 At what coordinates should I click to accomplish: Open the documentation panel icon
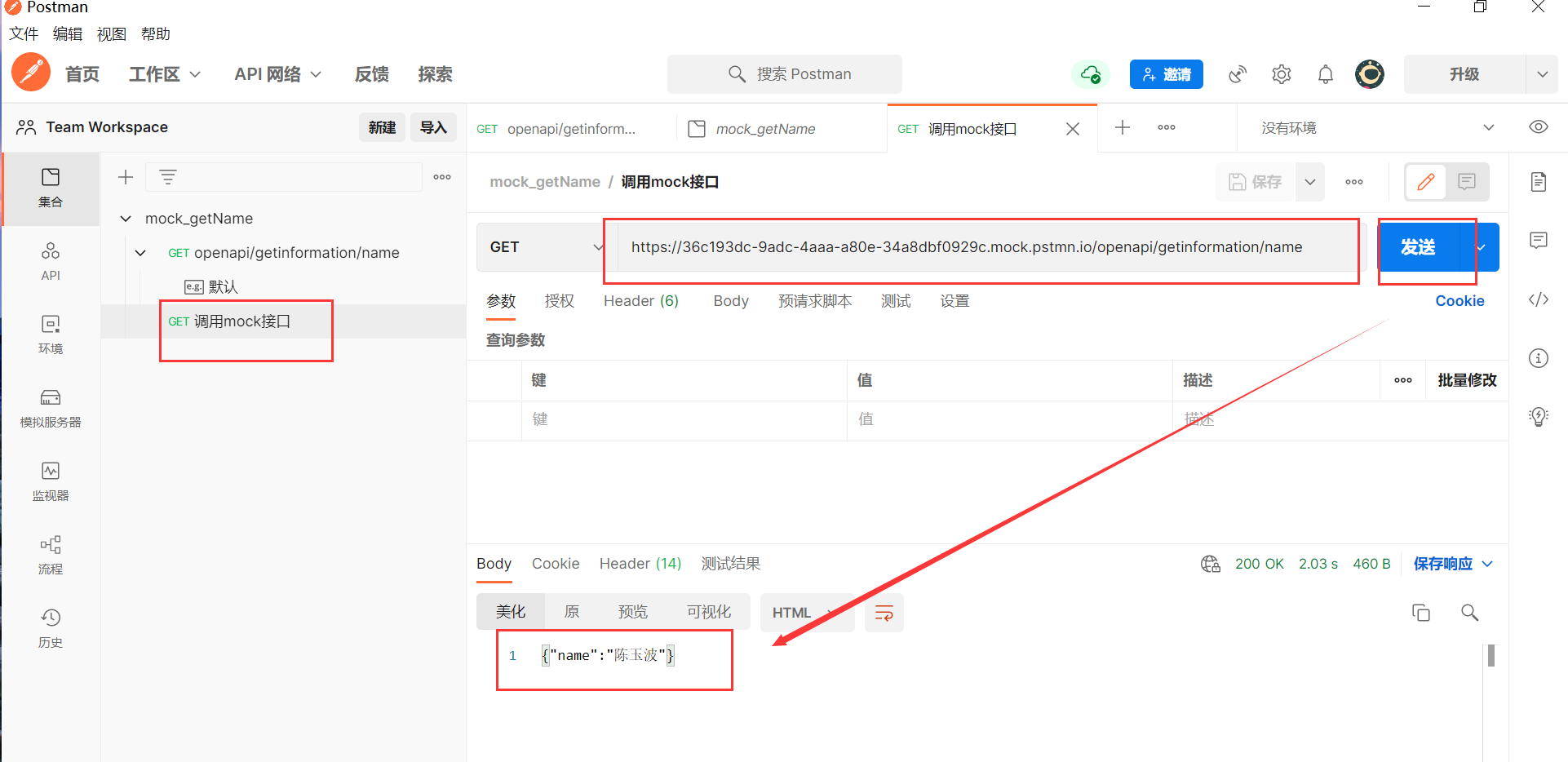click(1539, 182)
